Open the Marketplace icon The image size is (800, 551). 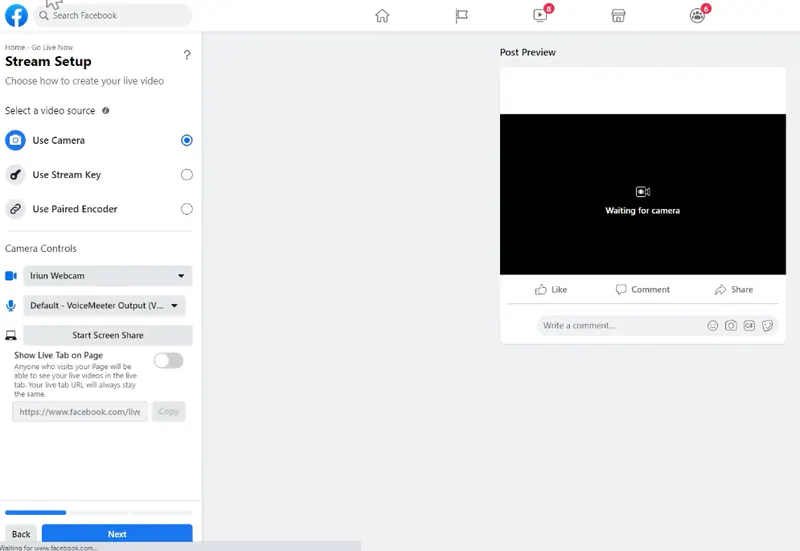[x=618, y=16]
